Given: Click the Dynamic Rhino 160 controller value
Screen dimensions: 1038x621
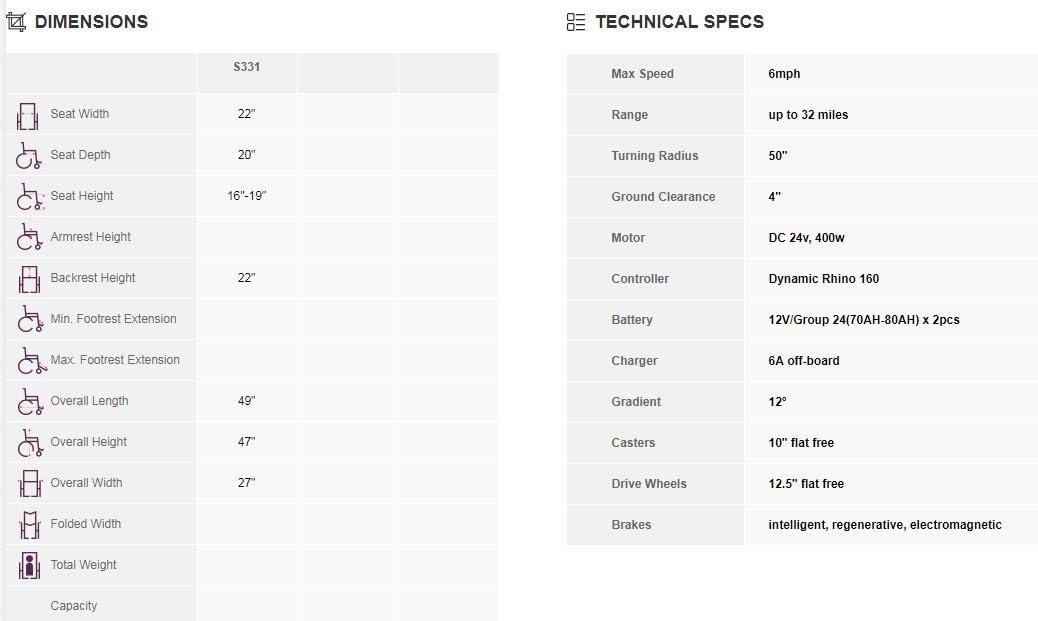Looking at the screenshot, I should click(x=823, y=279).
